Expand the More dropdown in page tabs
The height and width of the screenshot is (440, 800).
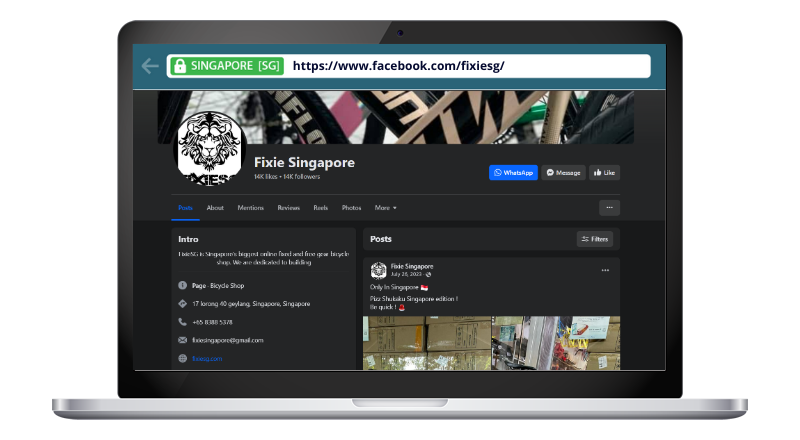(x=385, y=208)
